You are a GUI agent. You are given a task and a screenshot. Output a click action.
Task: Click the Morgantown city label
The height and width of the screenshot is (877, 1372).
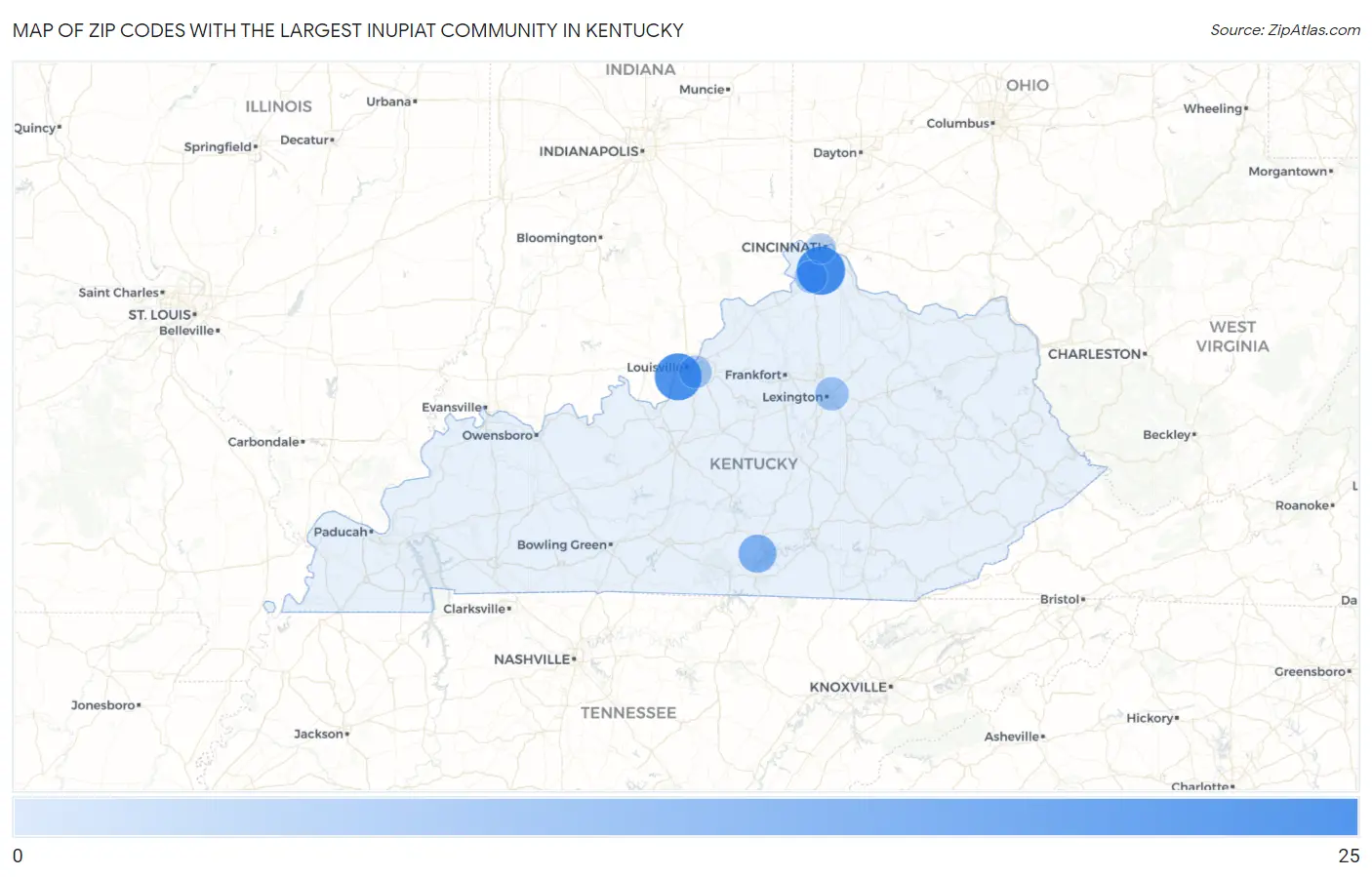pyautogui.click(x=1288, y=171)
